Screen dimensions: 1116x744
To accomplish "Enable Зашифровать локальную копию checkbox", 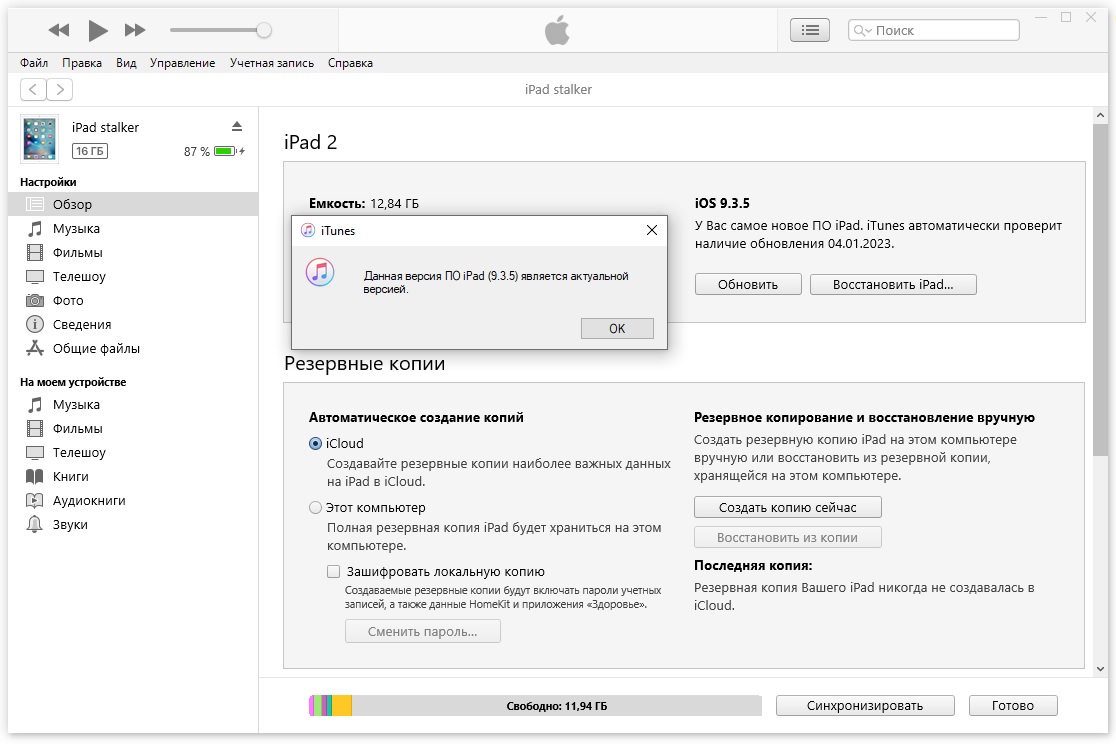I will coord(334,572).
